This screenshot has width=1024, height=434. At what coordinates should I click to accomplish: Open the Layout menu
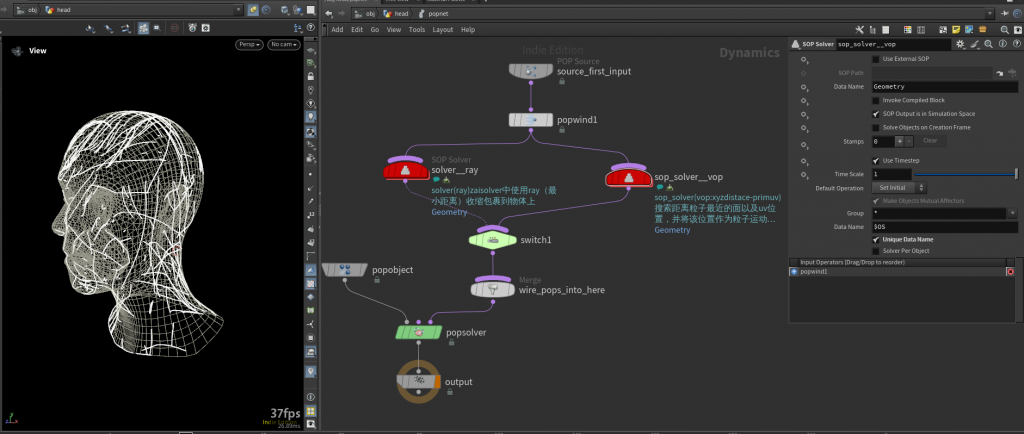(442, 30)
